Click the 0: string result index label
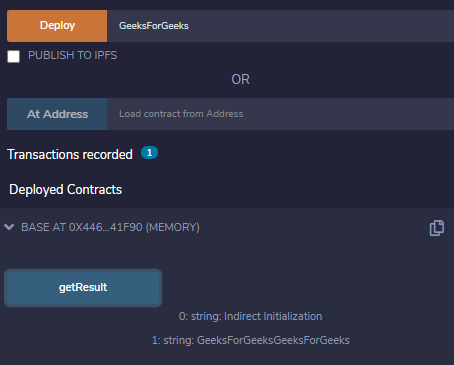The image size is (454, 365). point(200,316)
